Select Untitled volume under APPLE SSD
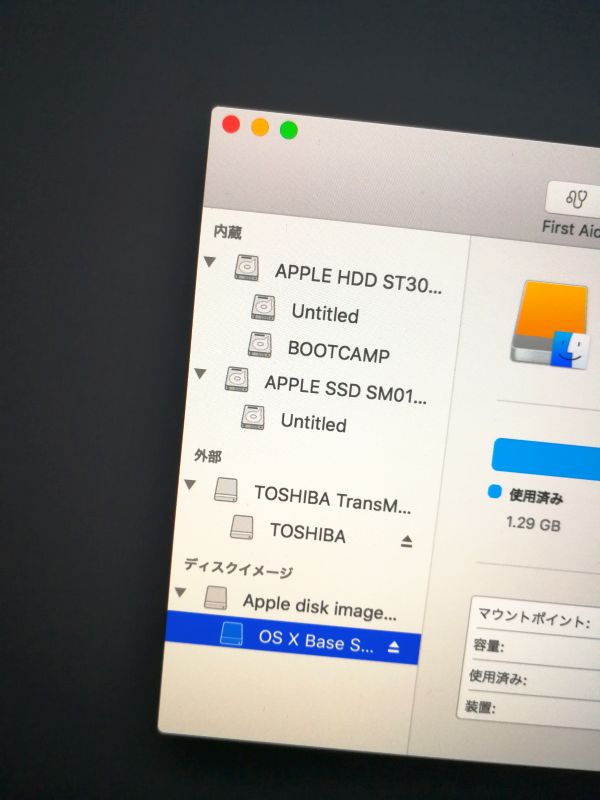The height and width of the screenshot is (800, 600). [x=314, y=422]
